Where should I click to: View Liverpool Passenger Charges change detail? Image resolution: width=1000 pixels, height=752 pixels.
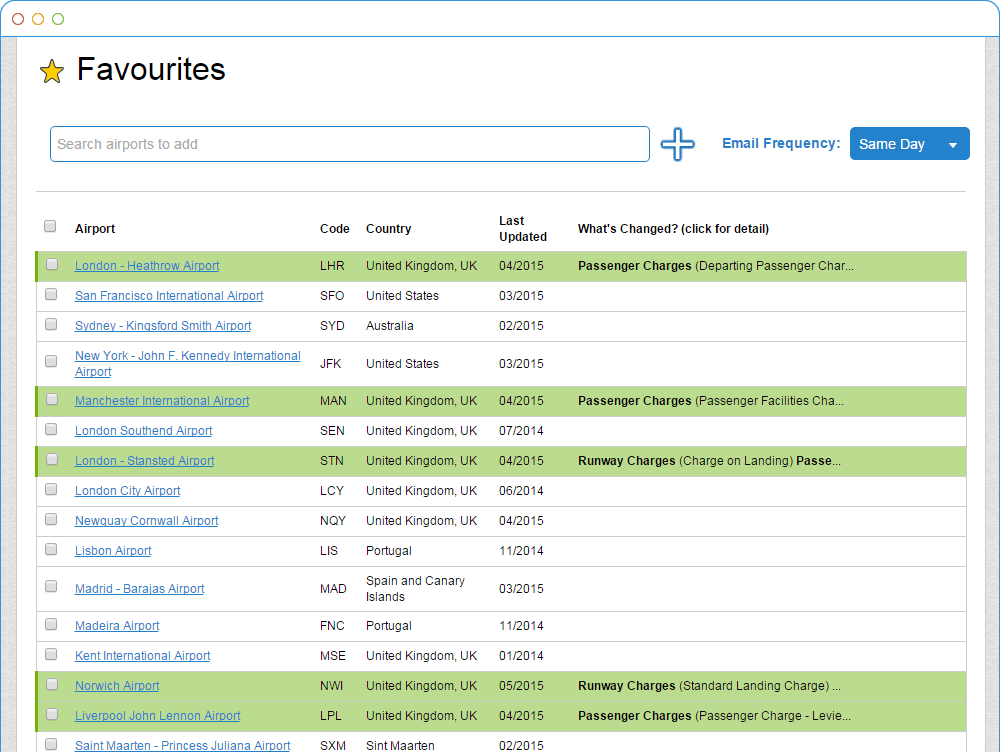pyautogui.click(x=714, y=716)
